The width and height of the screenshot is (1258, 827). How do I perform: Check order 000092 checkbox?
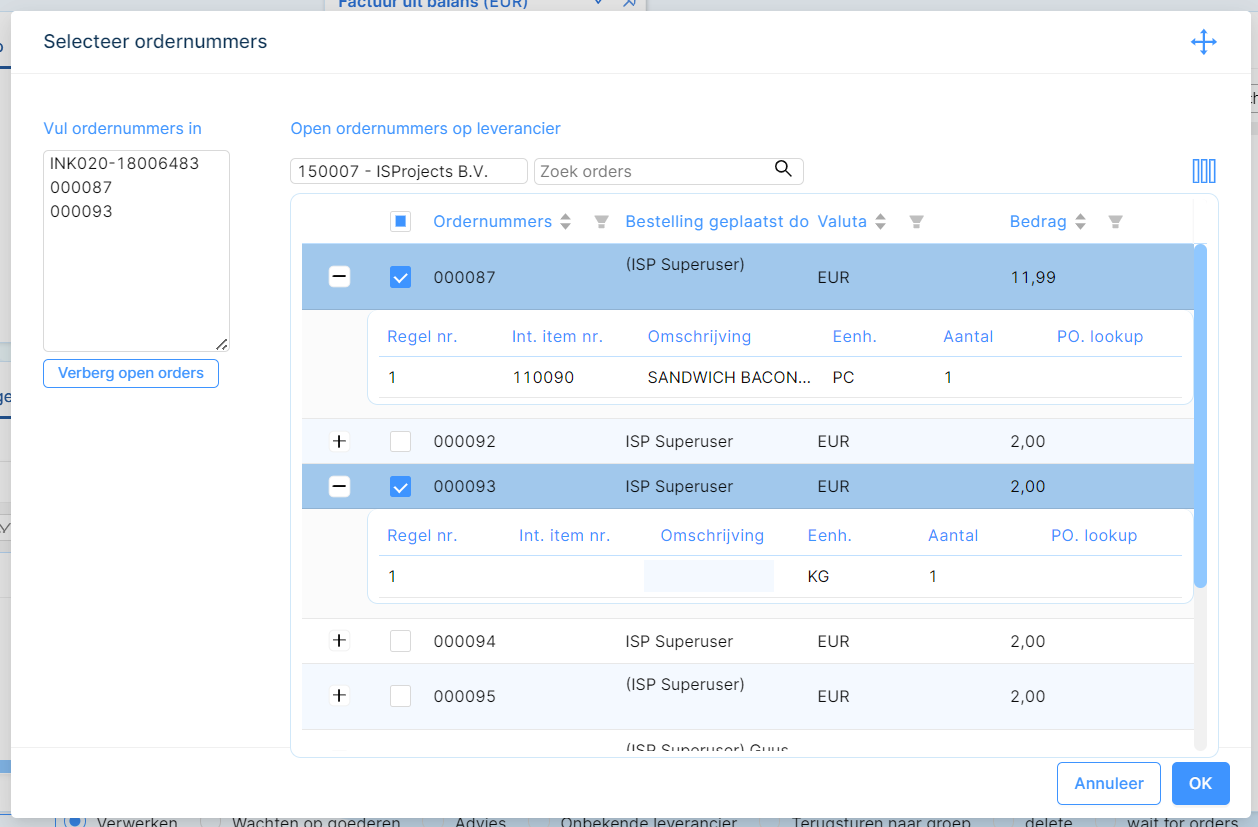[400, 441]
